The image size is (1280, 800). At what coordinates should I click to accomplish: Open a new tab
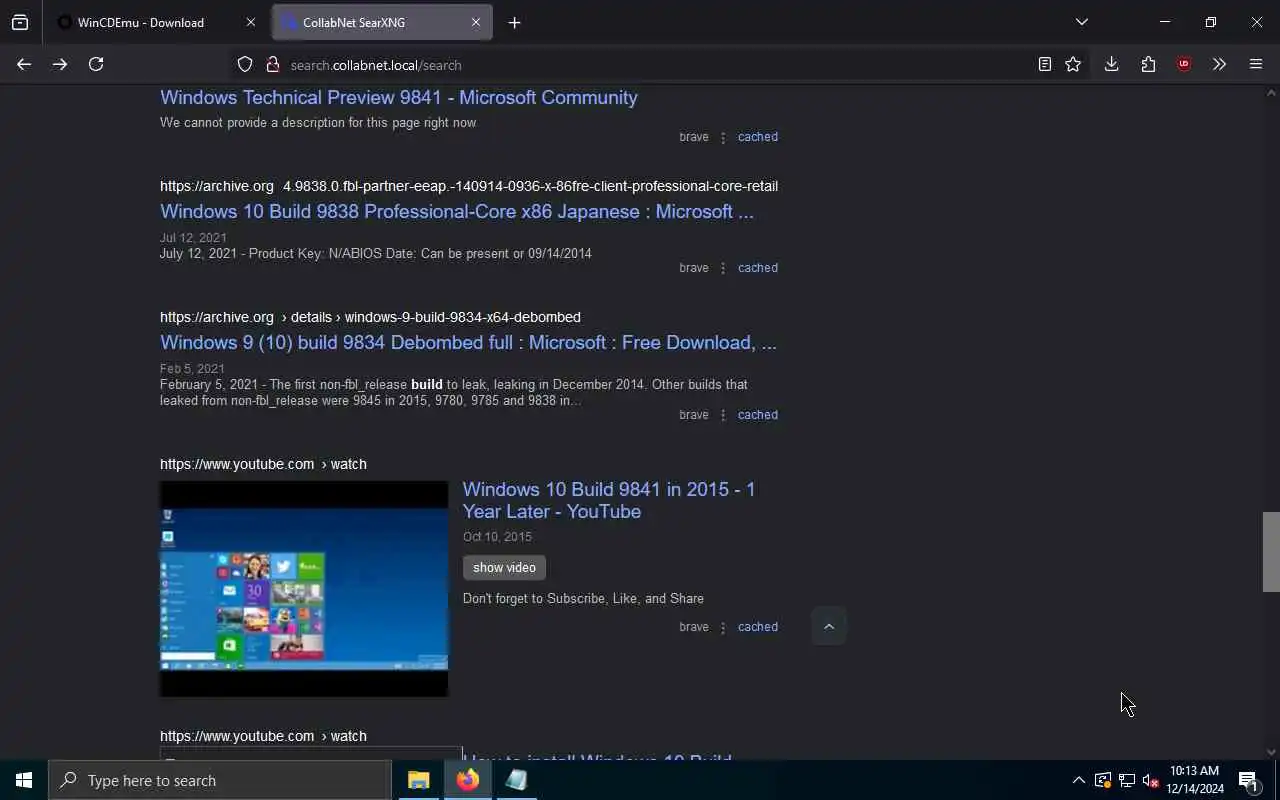514,22
